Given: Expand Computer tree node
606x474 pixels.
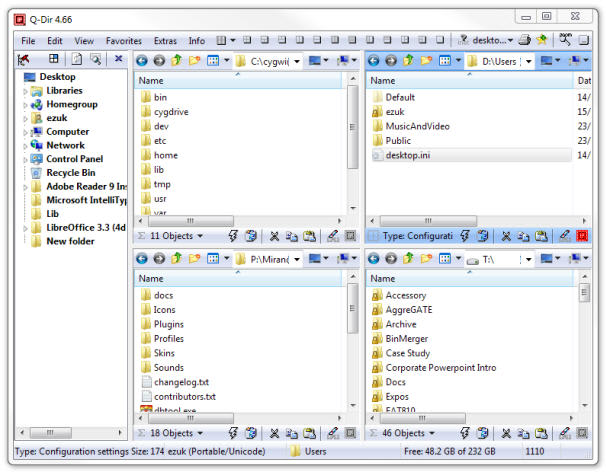Looking at the screenshot, I should pyautogui.click(x=25, y=133).
